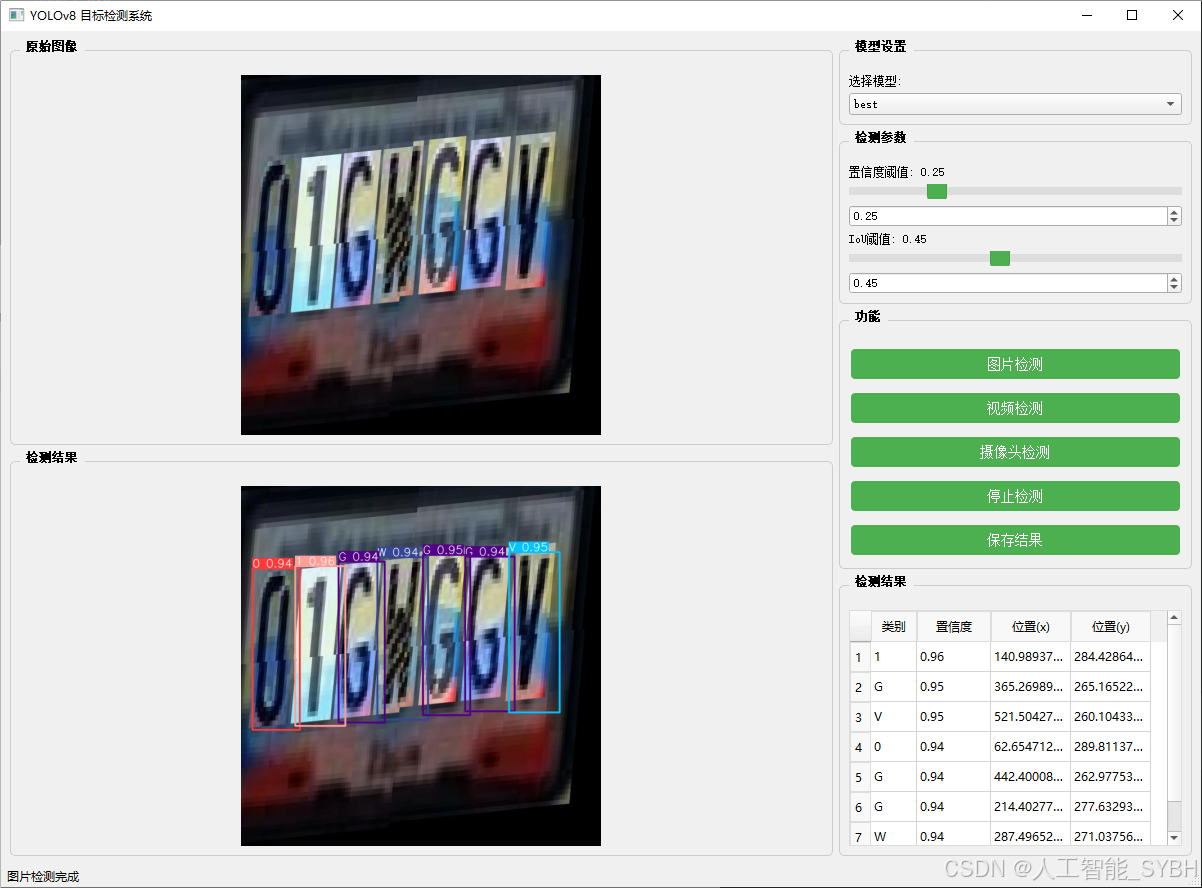Launch camera detection via 摄像头检测

pos(1014,452)
